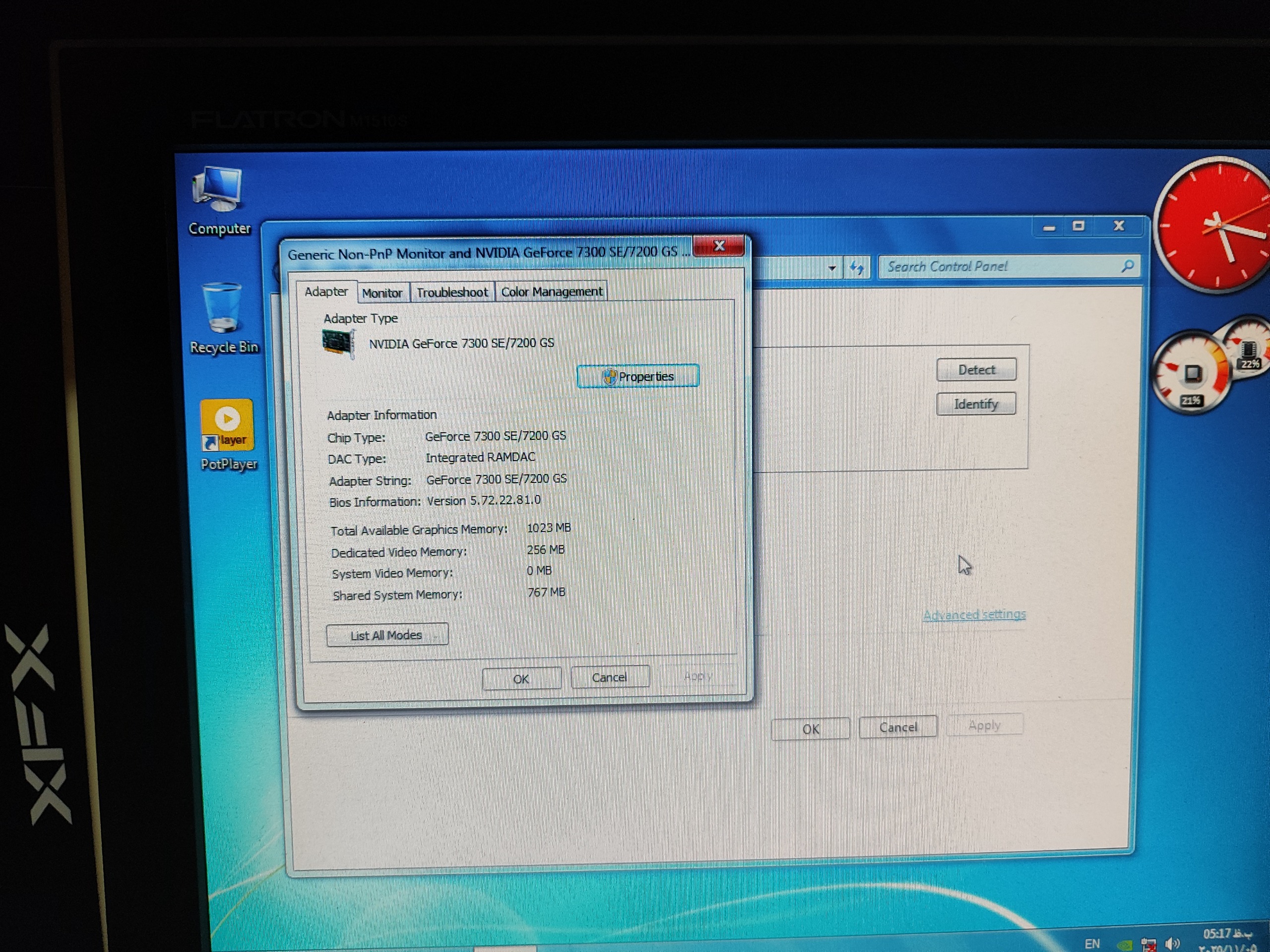Screen dimensions: 1270x952
Task: Switch to the Monitor tab
Action: tap(382, 293)
